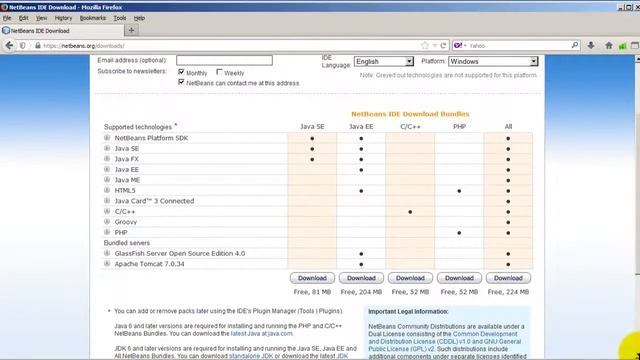Download the All bundle
This screenshot has height=360, width=640.
pyautogui.click(x=508, y=278)
